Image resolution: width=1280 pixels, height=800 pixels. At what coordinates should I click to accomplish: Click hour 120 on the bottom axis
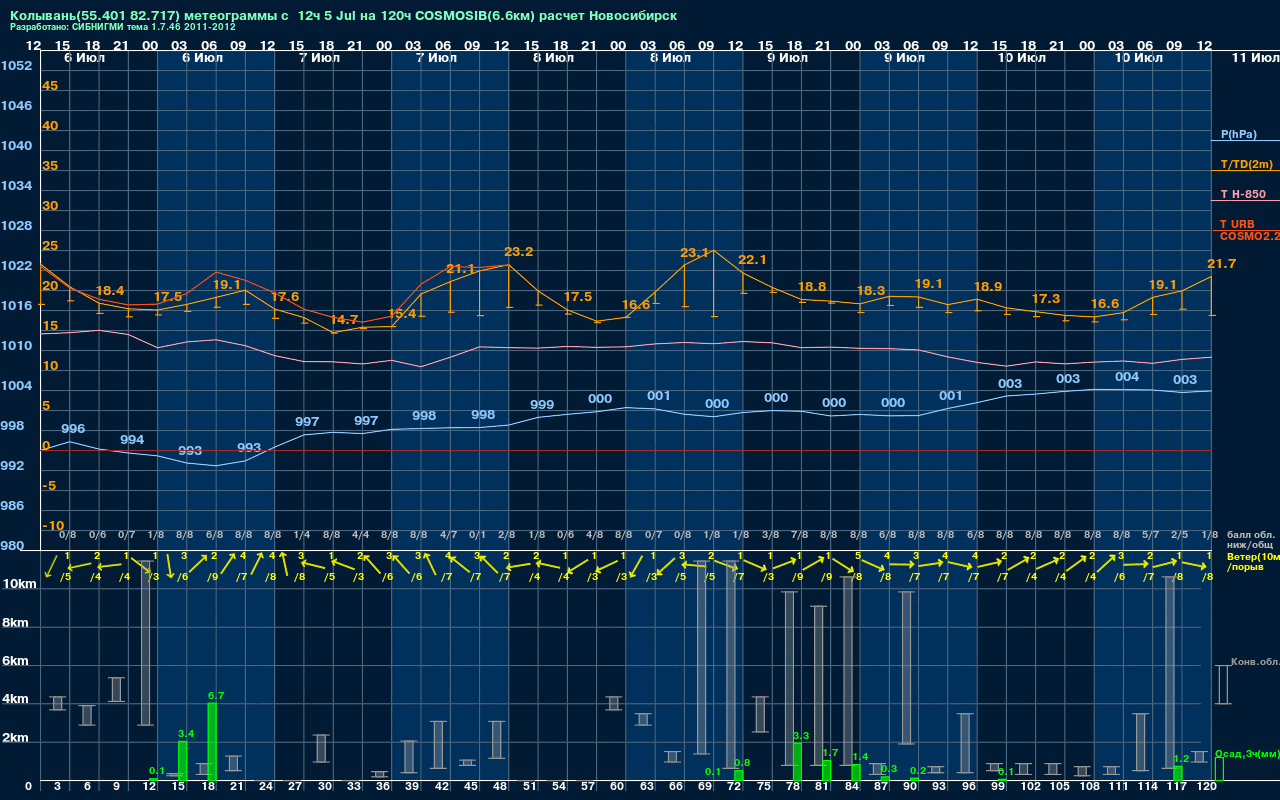pos(1207,788)
